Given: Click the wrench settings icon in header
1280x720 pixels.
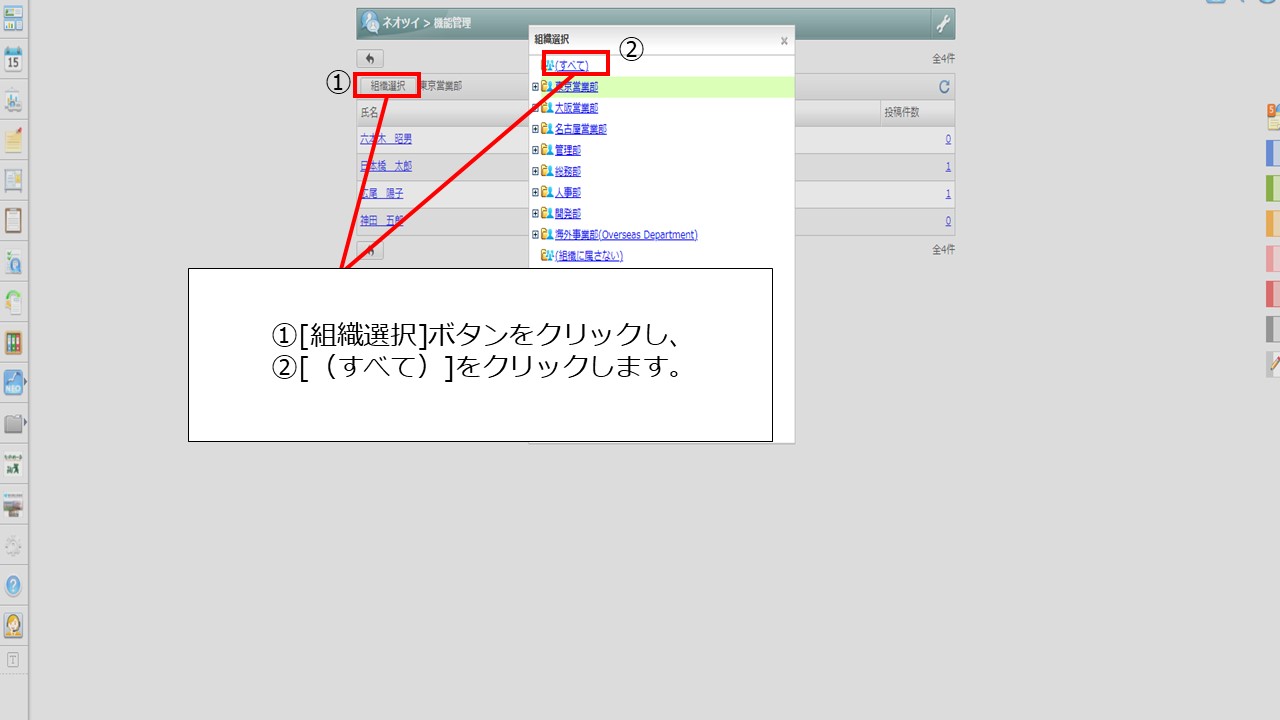Looking at the screenshot, I should tap(942, 23).
